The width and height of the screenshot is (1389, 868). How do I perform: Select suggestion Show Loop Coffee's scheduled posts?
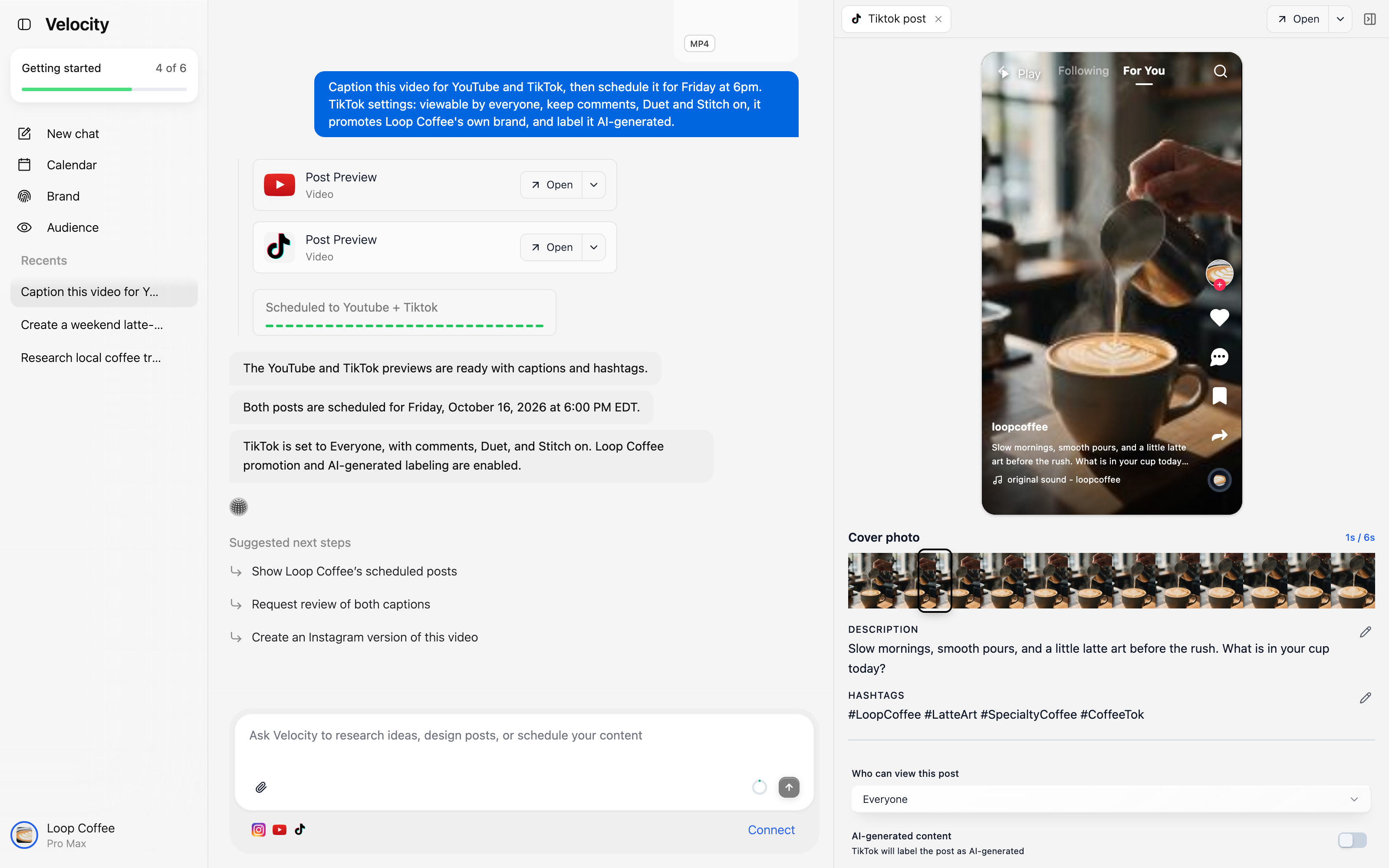[x=354, y=571]
